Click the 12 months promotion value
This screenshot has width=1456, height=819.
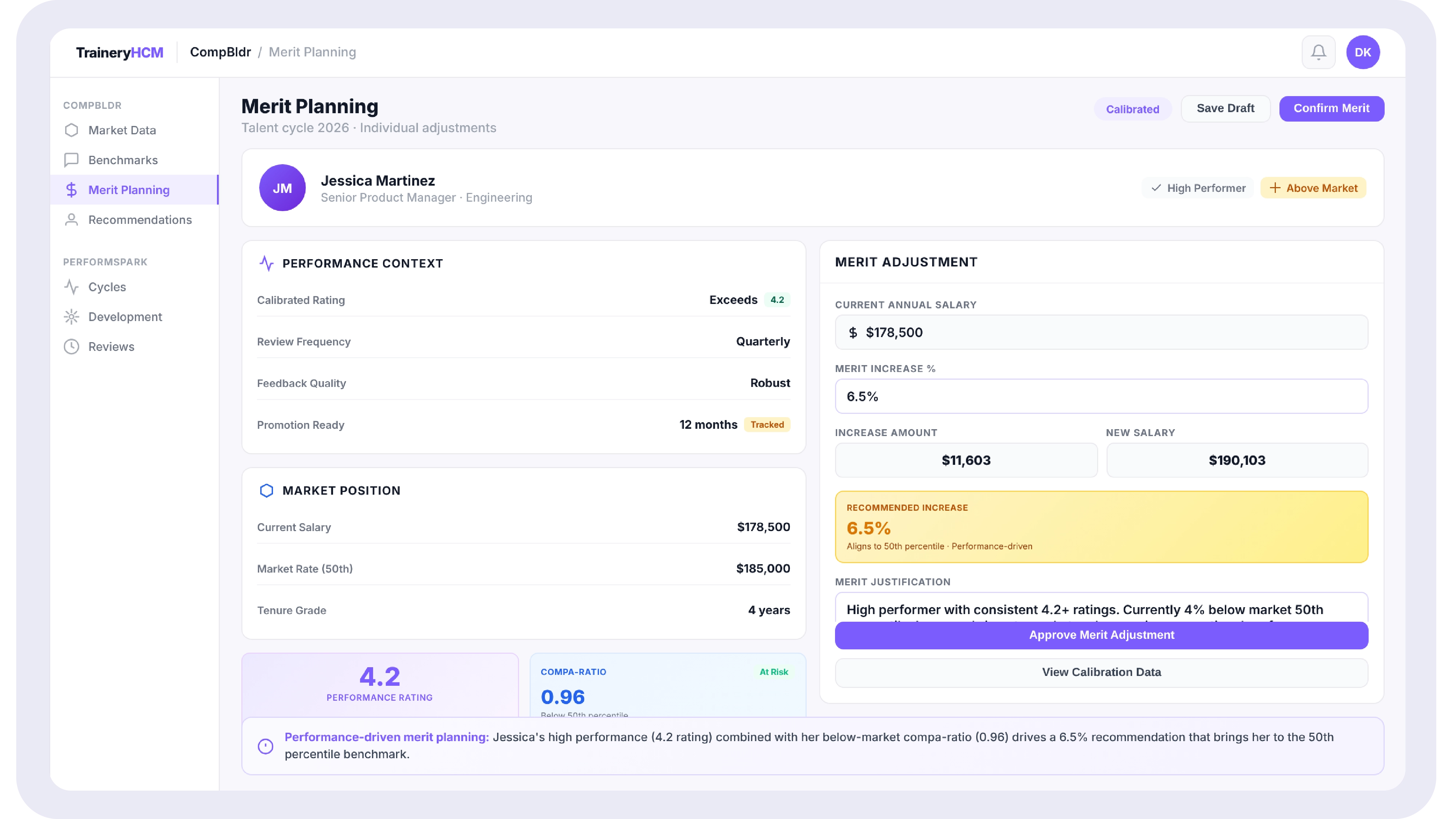pos(708,424)
